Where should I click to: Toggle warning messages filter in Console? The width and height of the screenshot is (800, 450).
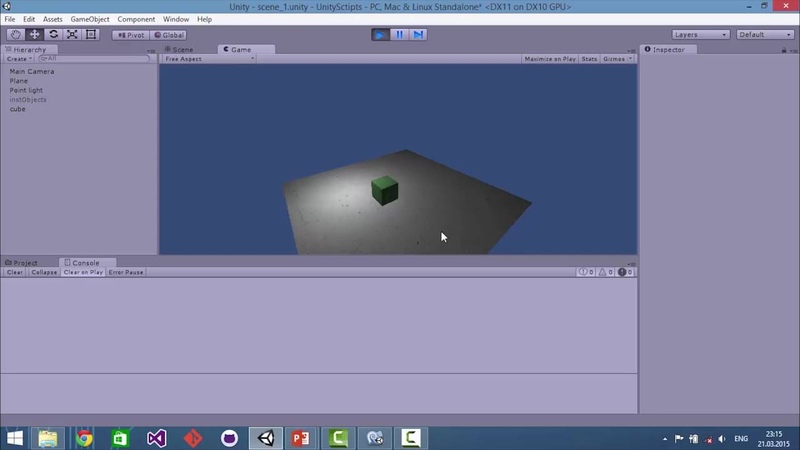pyautogui.click(x=605, y=272)
